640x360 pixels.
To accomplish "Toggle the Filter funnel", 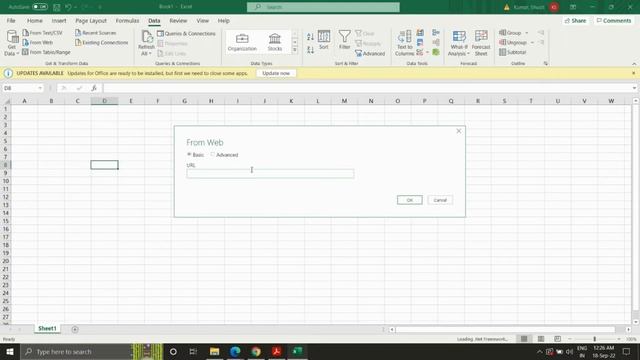I will (x=344, y=40).
